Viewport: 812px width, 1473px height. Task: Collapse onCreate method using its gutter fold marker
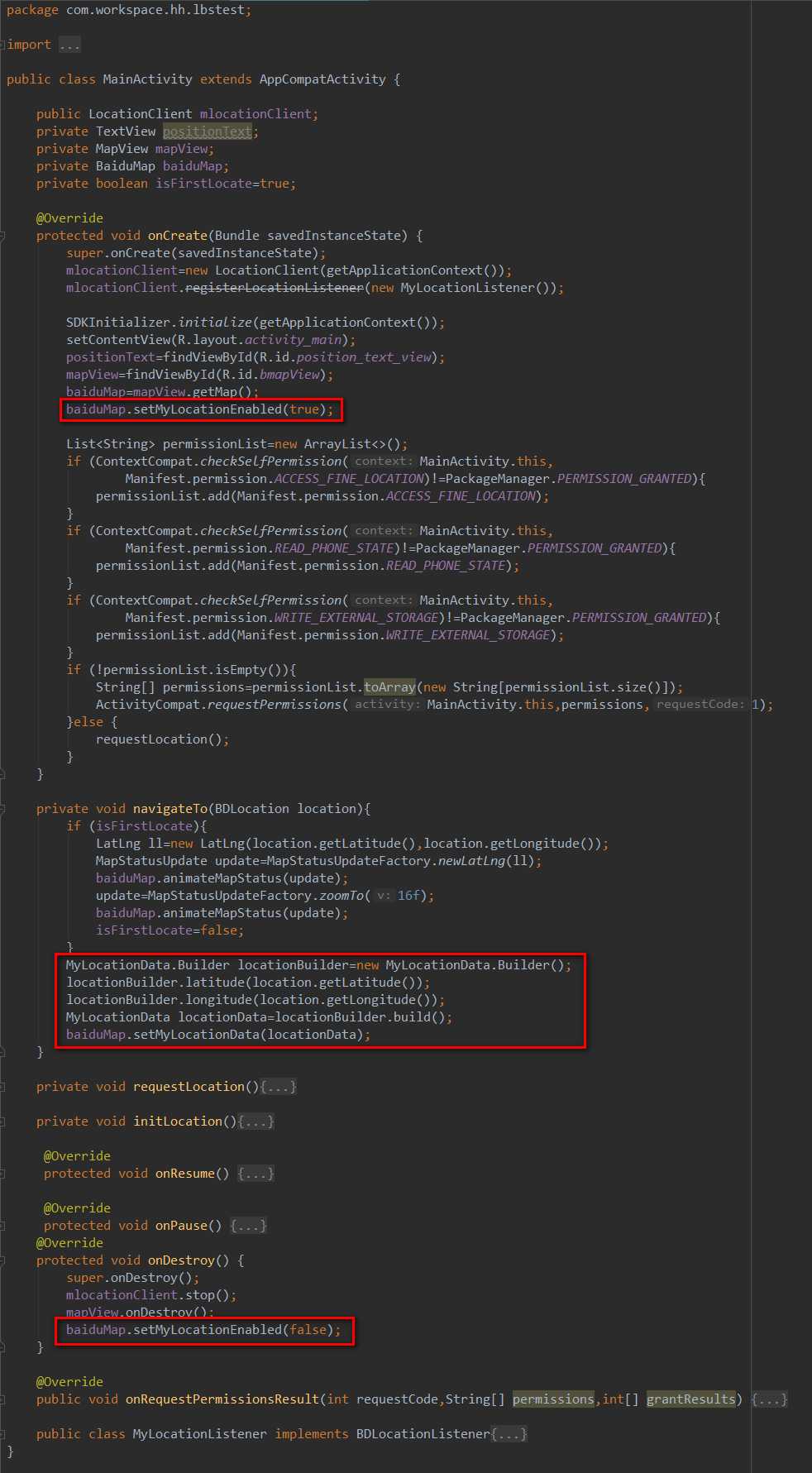[x=3, y=236]
